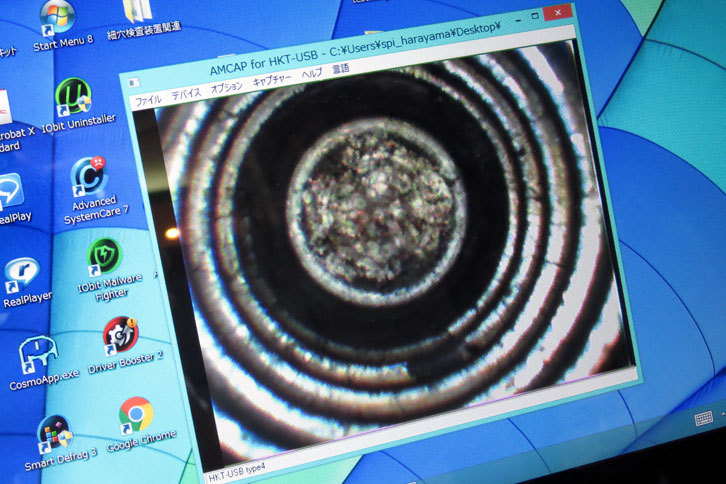Viewport: 726px width, 484px height.
Task: Open the RealPlayer desktop icon
Action: (24, 275)
